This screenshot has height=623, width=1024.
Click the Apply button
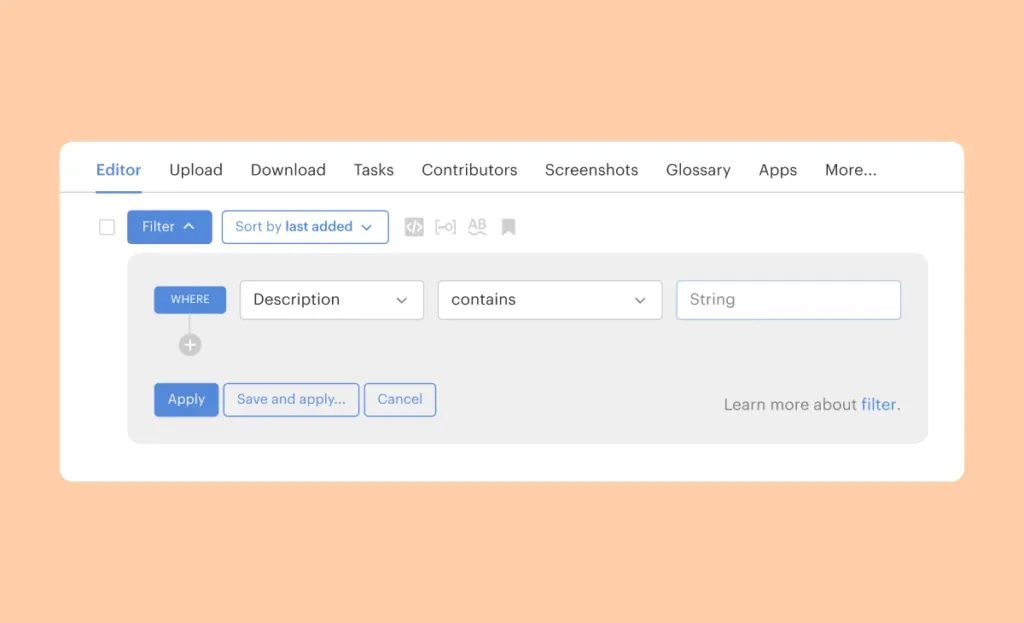(x=186, y=400)
